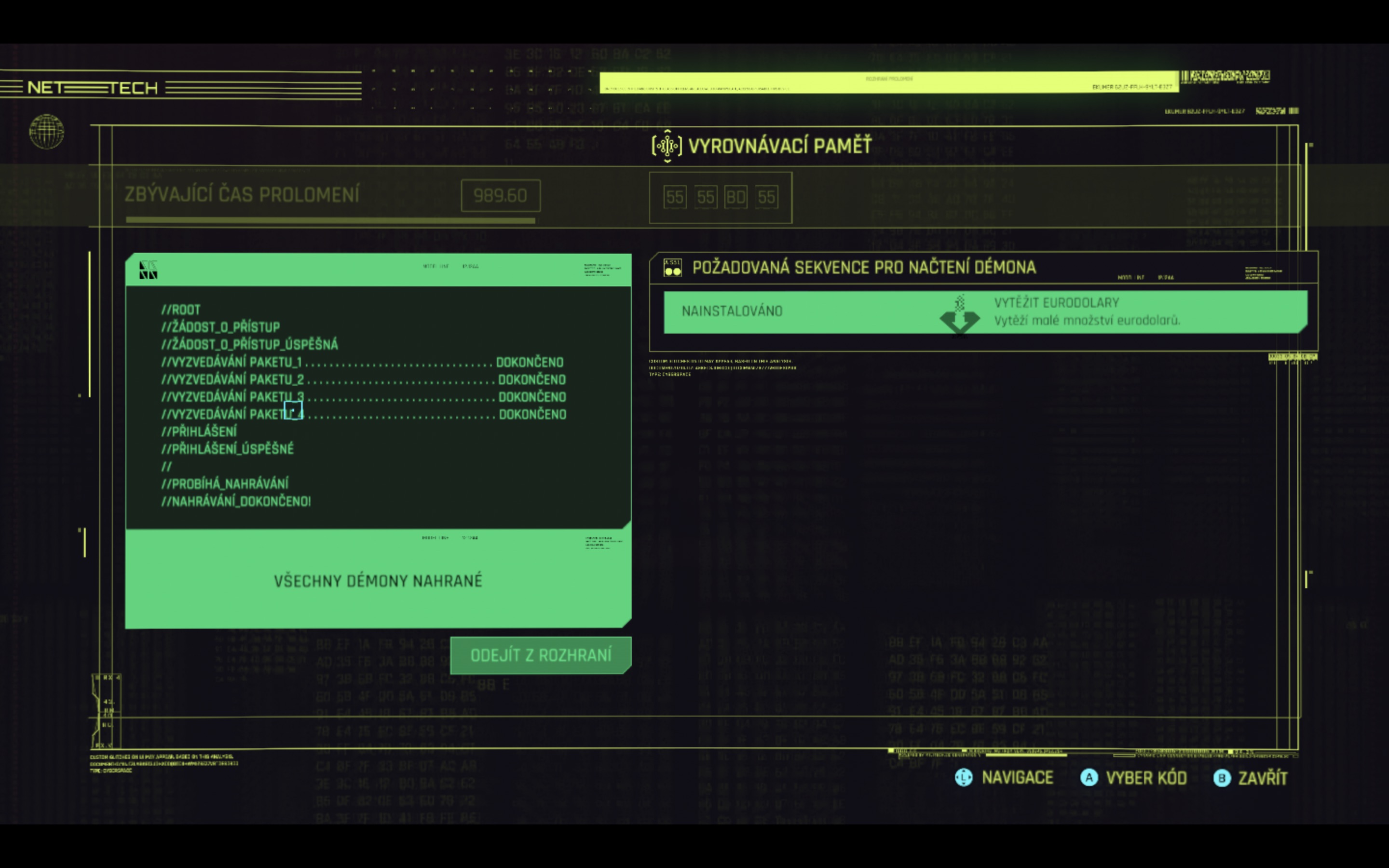1389x868 pixels.
Task: Click the buffer memory chip icon
Action: coord(667,146)
